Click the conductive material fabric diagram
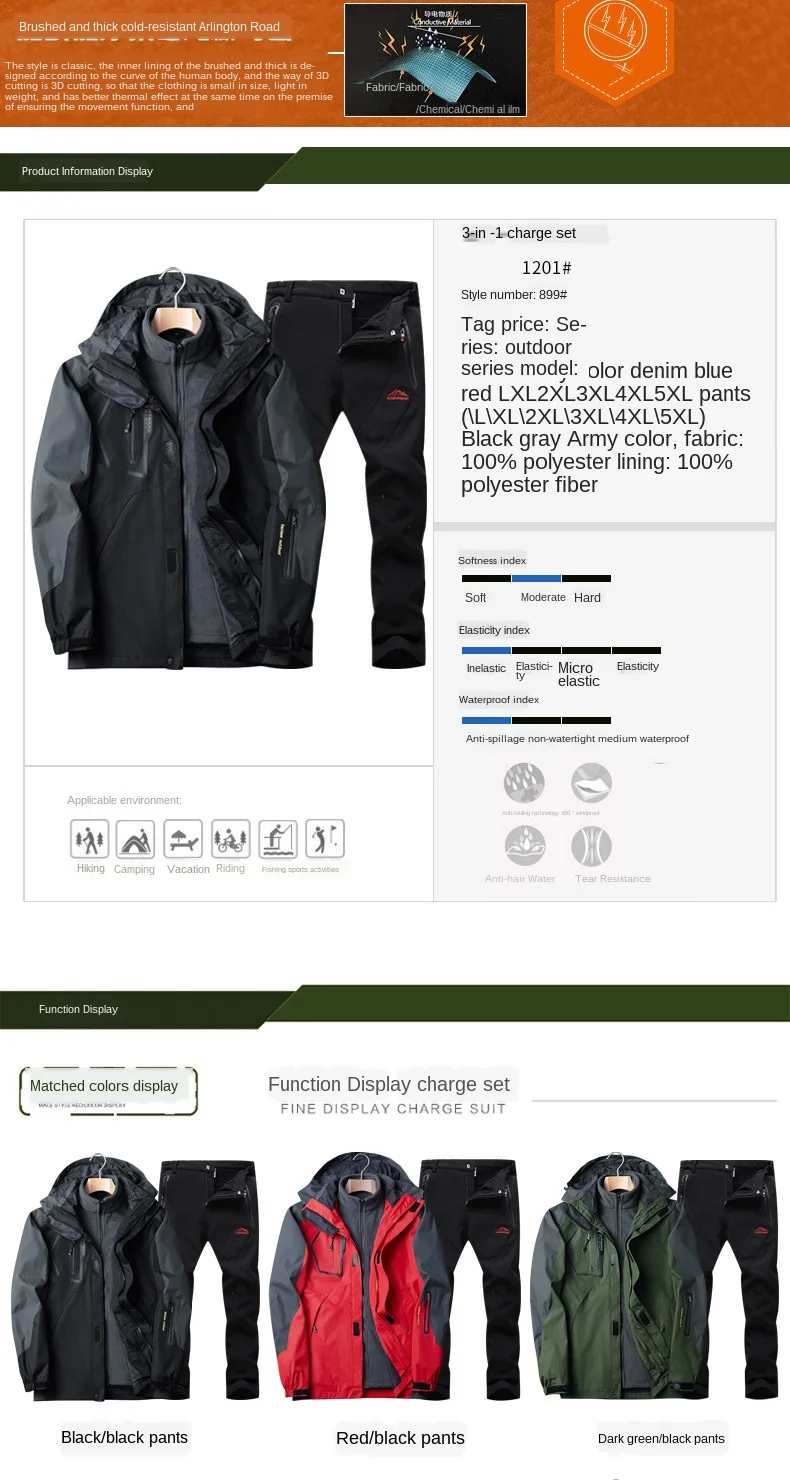790x1480 pixels. [x=435, y=60]
